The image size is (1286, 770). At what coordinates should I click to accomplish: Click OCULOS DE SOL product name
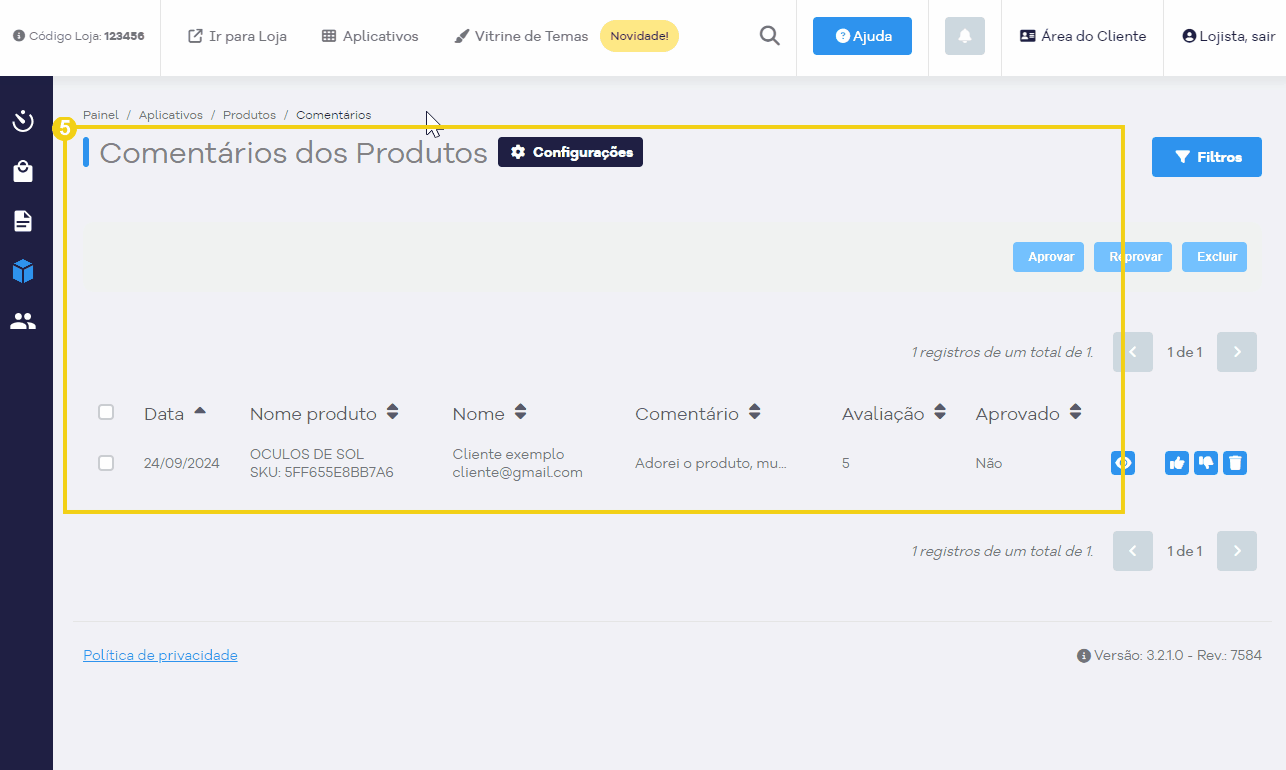point(307,454)
